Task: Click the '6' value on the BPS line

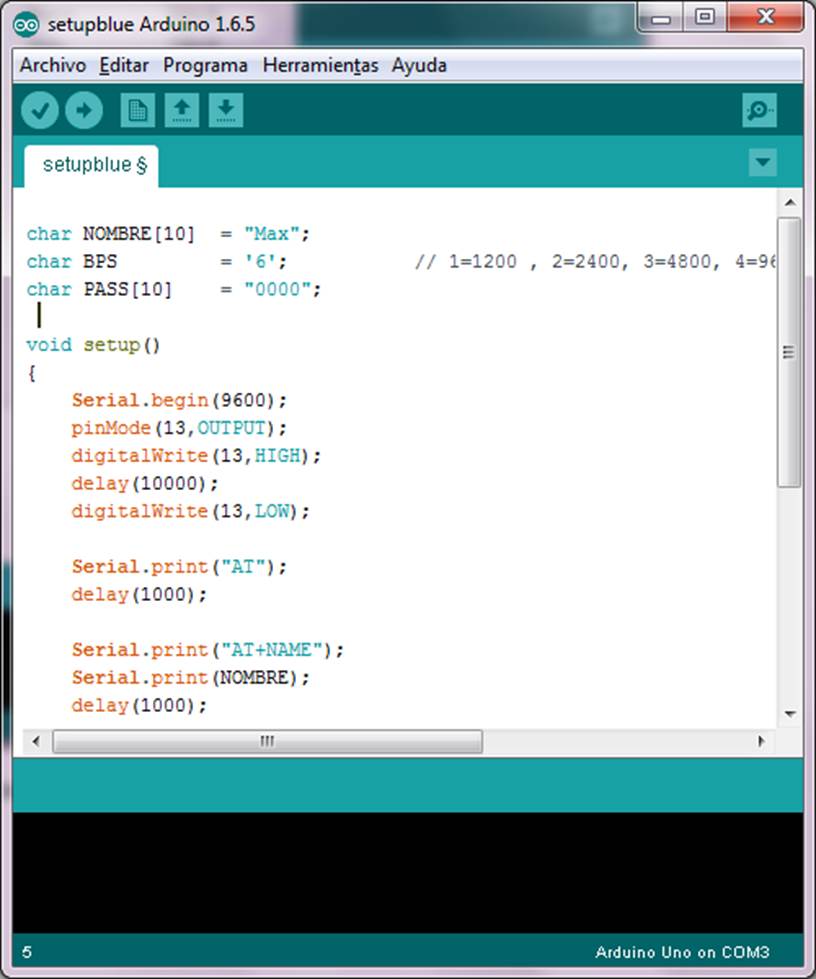Action: [260, 262]
